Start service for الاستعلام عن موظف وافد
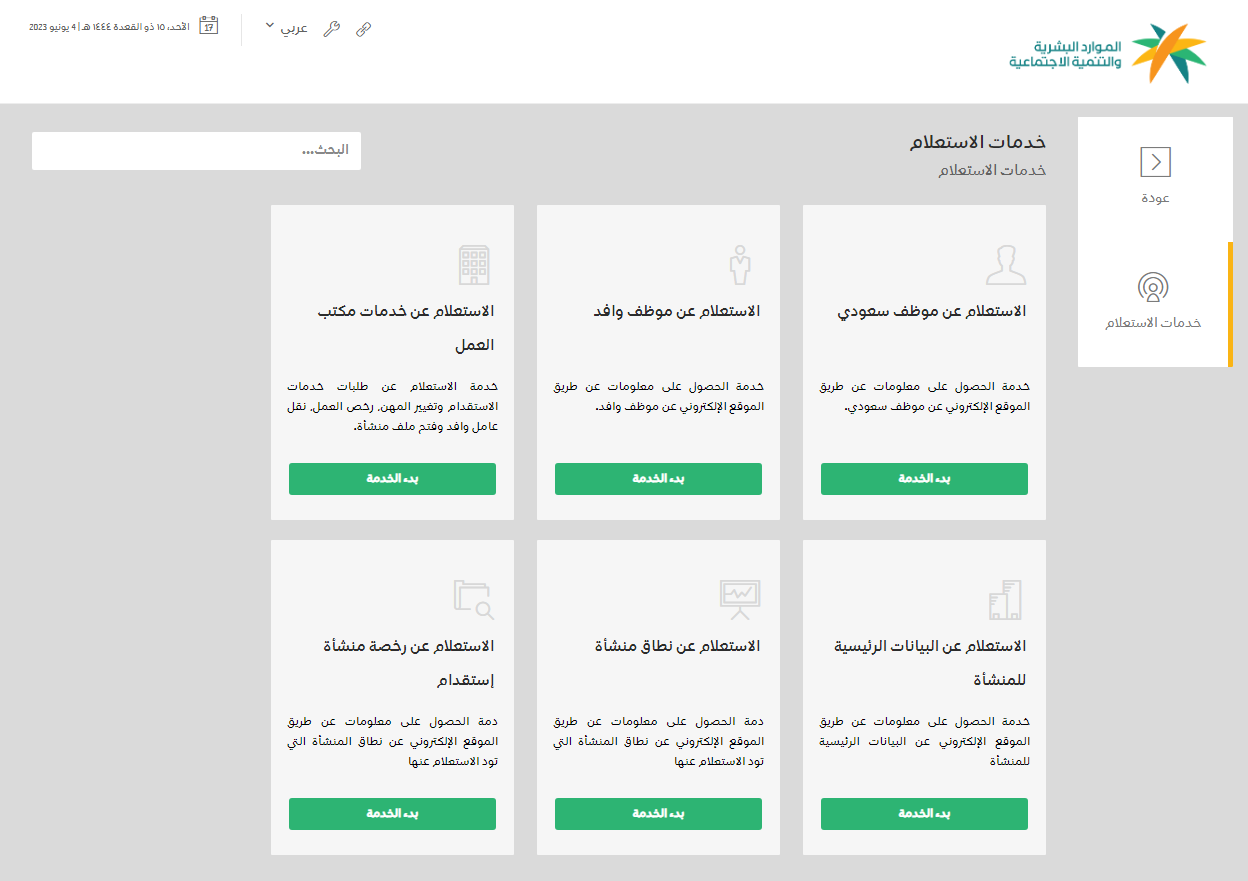This screenshot has width=1248, height=881. (658, 479)
